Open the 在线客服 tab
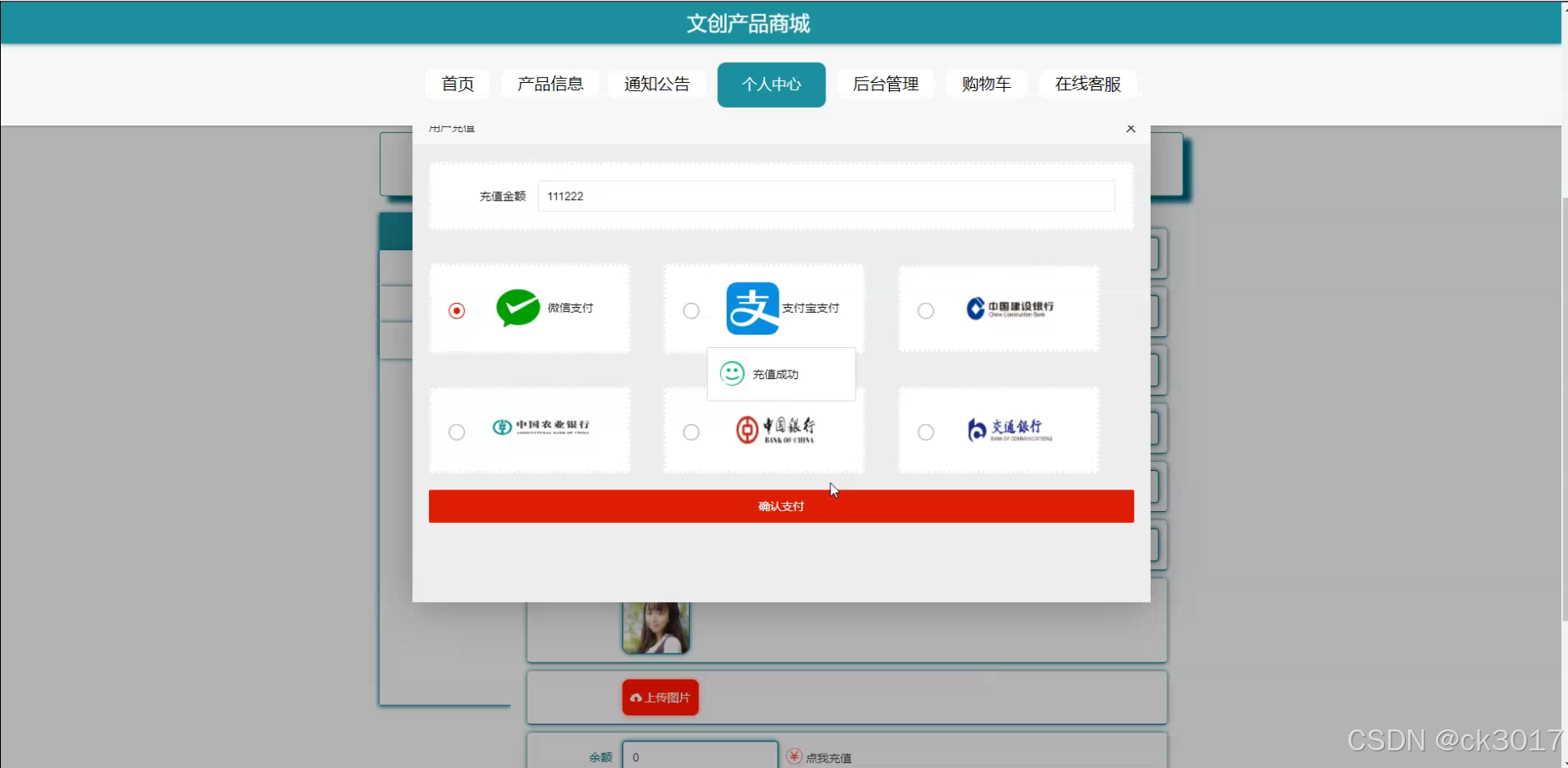Image resolution: width=1568 pixels, height=768 pixels. [1088, 84]
